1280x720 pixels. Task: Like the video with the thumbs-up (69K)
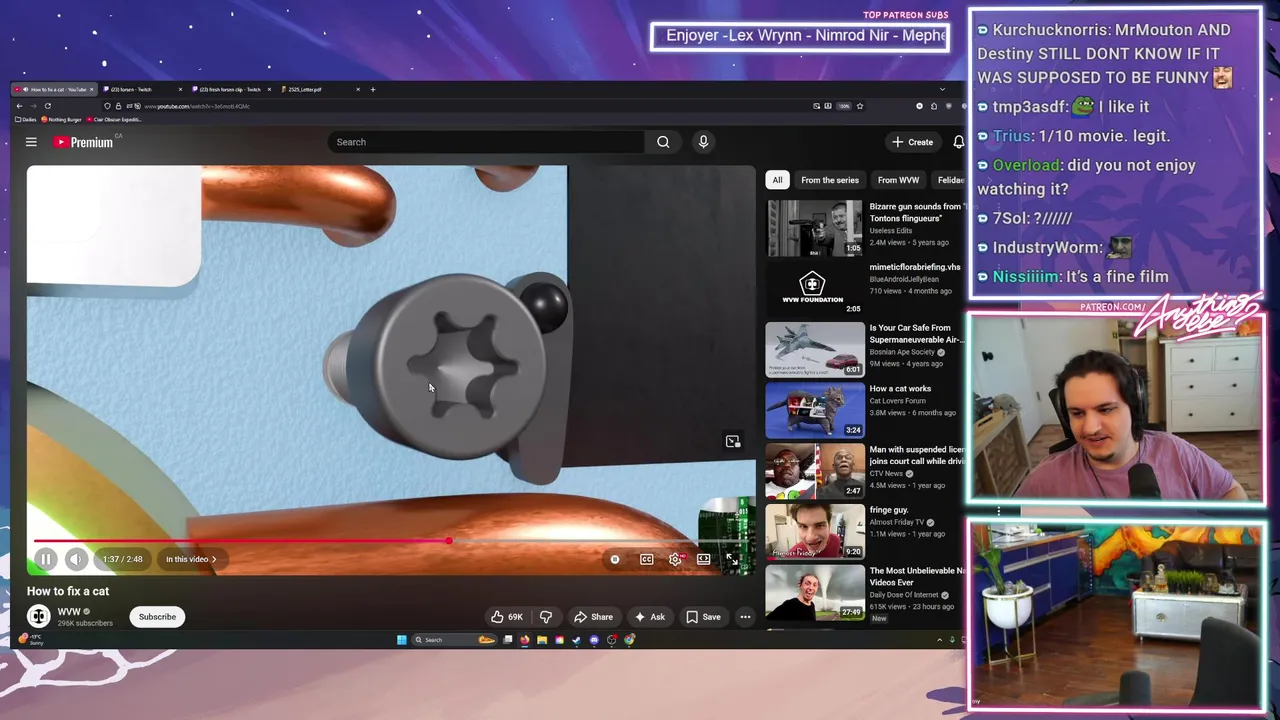(507, 617)
